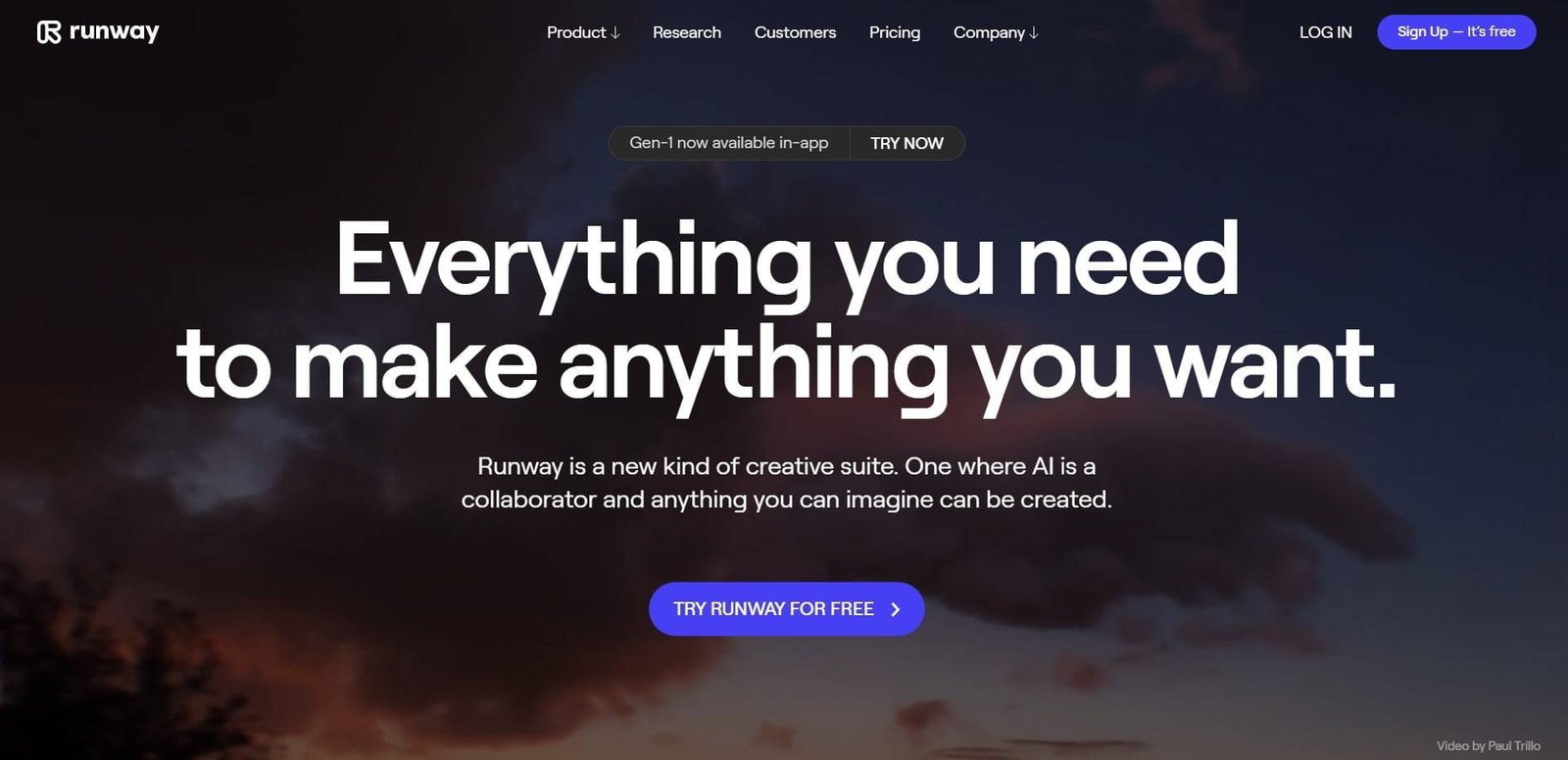Go to the Research page

click(687, 32)
